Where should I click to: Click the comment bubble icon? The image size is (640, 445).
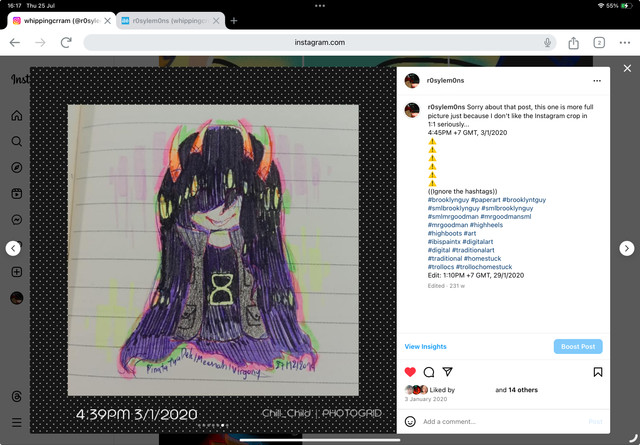click(x=429, y=372)
